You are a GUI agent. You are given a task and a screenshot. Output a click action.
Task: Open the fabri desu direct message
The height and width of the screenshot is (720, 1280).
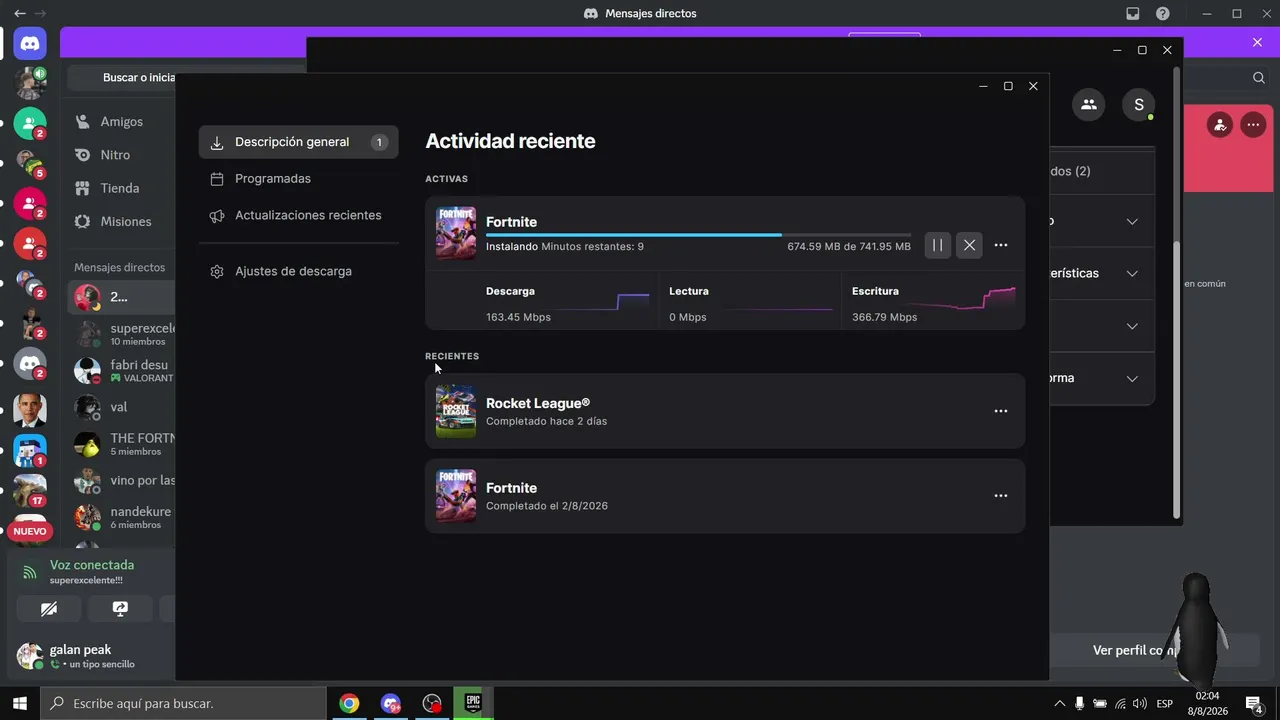pos(121,370)
